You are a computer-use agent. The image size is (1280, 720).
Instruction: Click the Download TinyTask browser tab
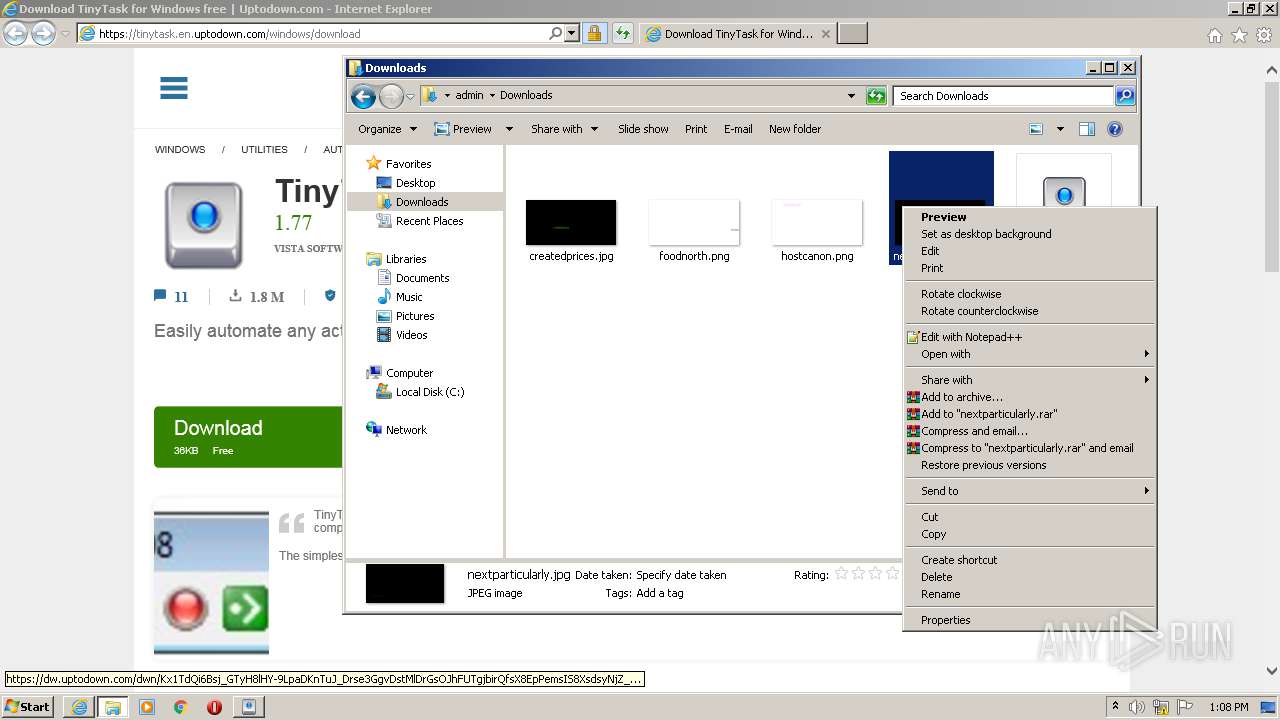click(x=738, y=33)
